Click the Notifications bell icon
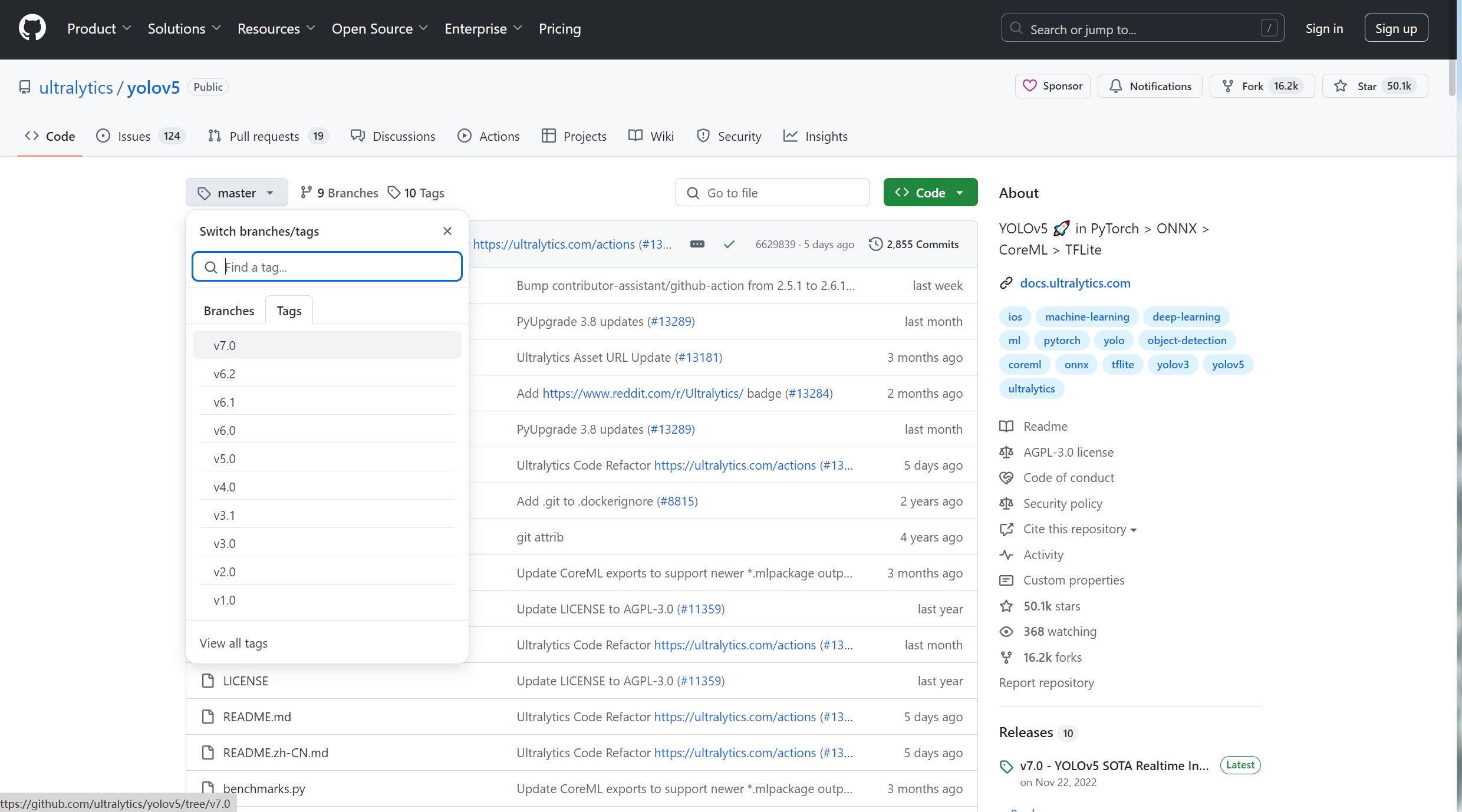The height and width of the screenshot is (812, 1462). coord(1115,86)
